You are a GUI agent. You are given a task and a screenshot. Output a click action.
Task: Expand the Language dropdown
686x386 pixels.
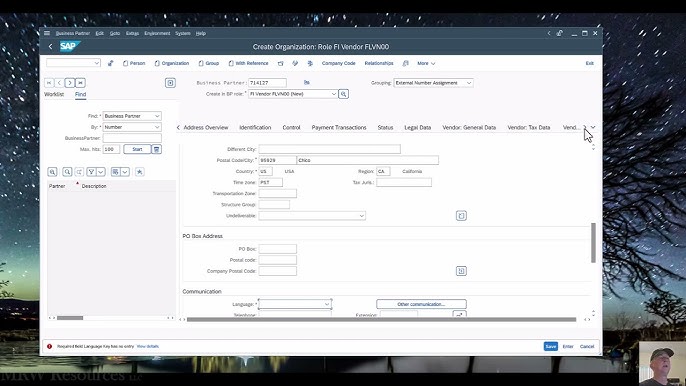(295, 304)
